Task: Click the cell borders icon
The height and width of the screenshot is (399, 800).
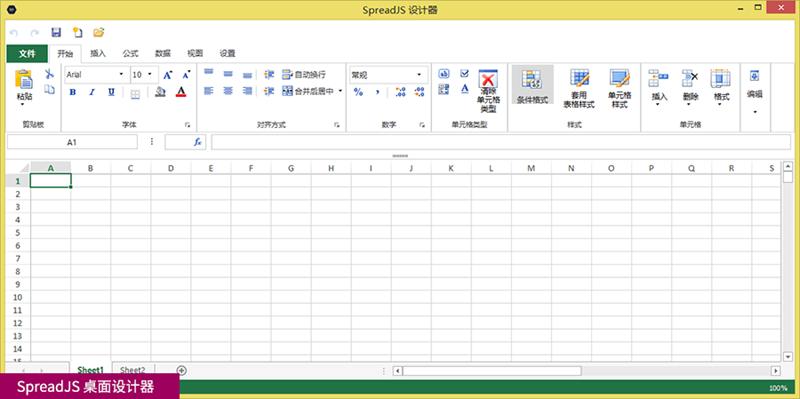Action: (x=135, y=94)
